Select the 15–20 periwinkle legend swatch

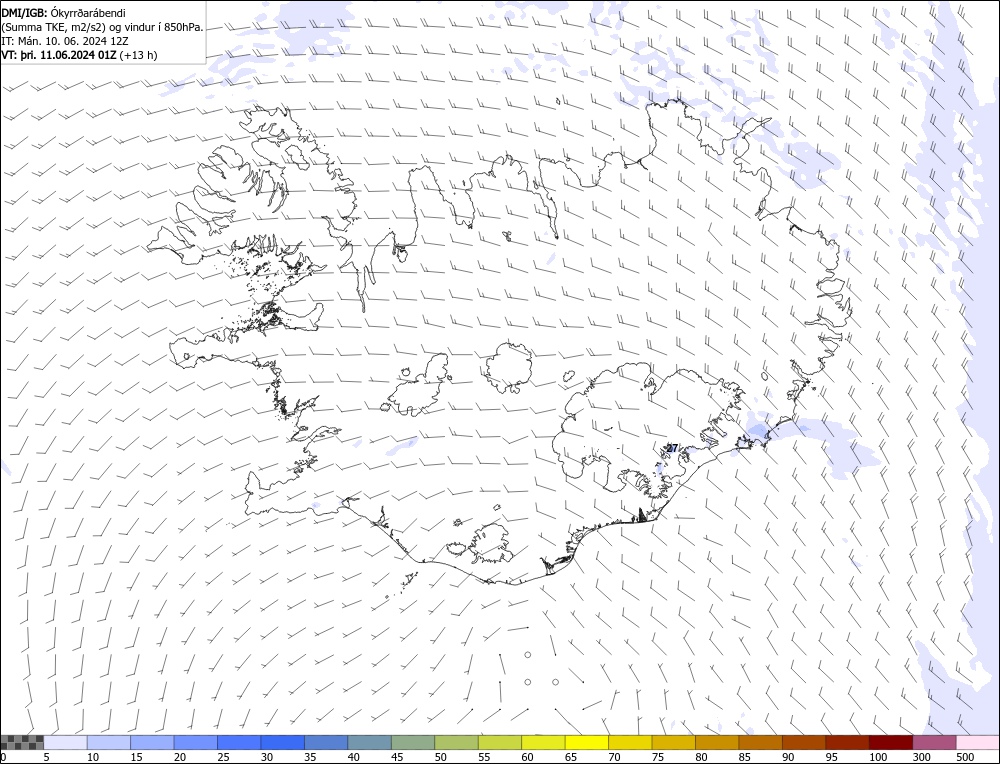152,742
